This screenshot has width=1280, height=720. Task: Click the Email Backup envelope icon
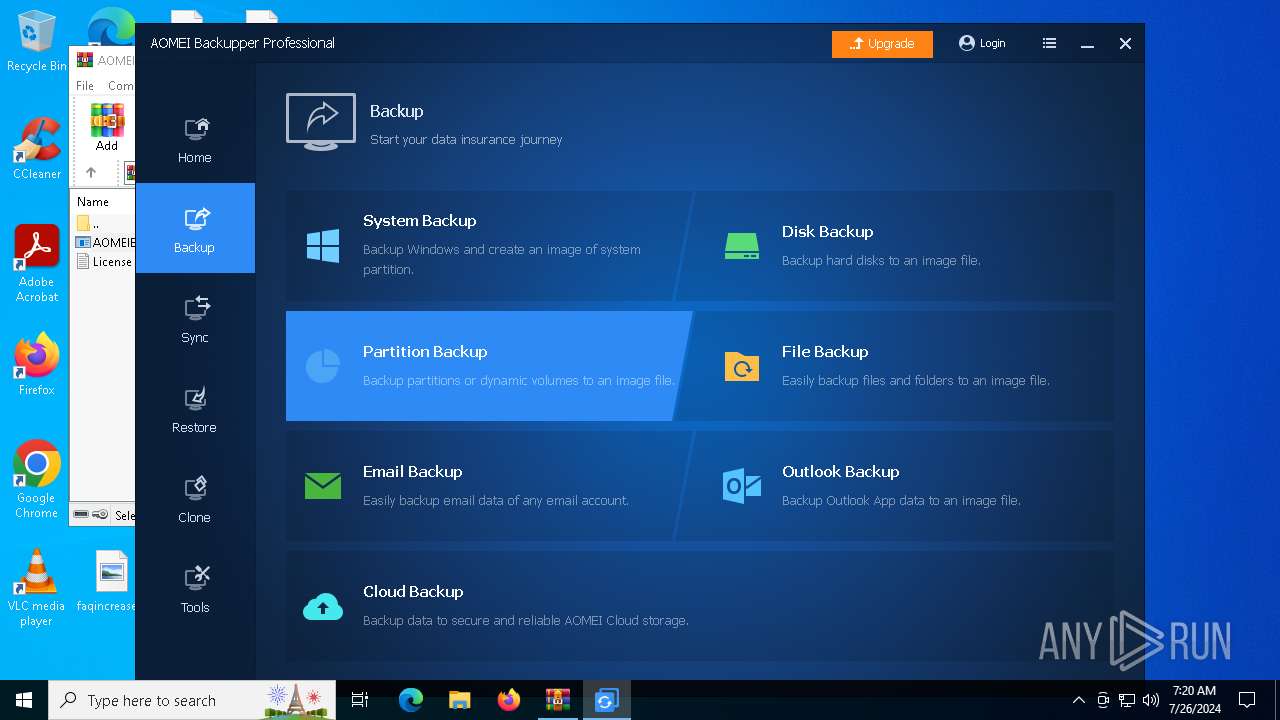pyautogui.click(x=323, y=486)
